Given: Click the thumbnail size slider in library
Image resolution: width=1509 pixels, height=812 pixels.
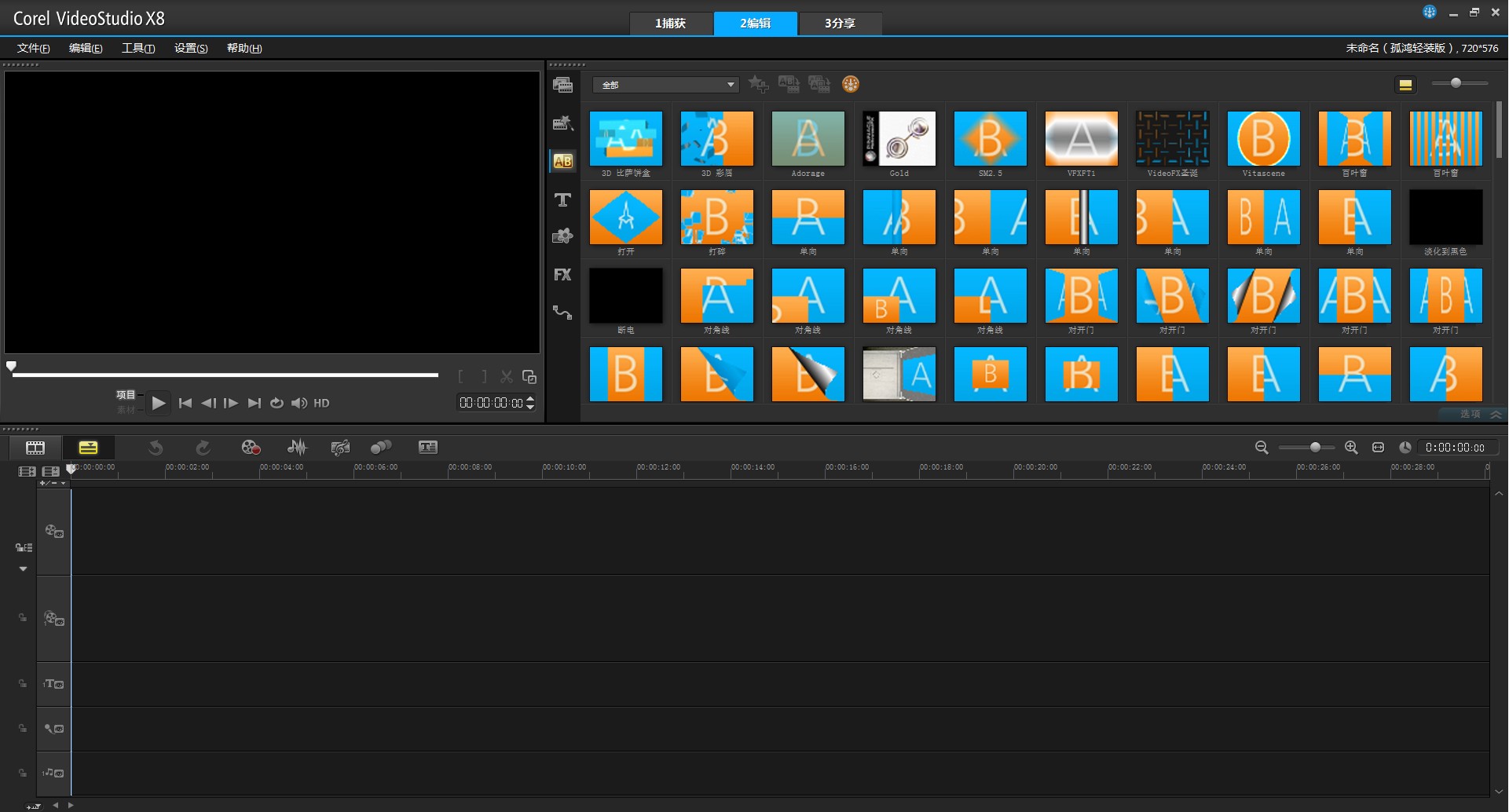Looking at the screenshot, I should [1459, 83].
